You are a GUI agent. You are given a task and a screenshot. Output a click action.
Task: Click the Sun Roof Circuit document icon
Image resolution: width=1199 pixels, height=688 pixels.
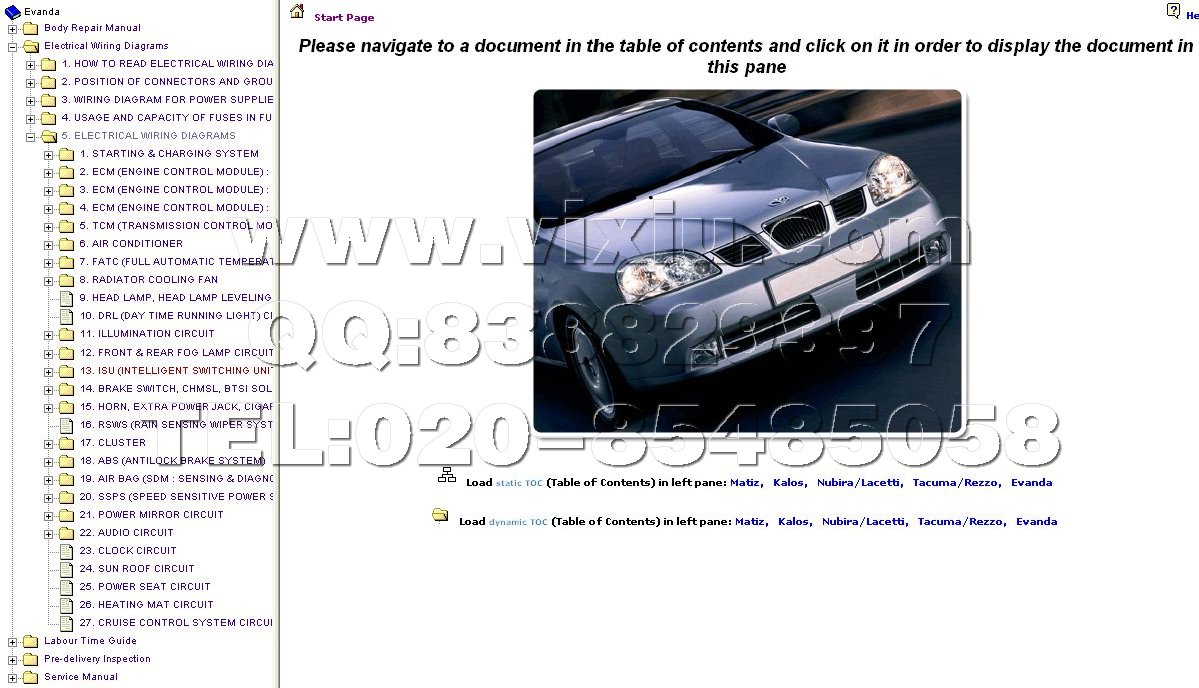[x=66, y=569]
